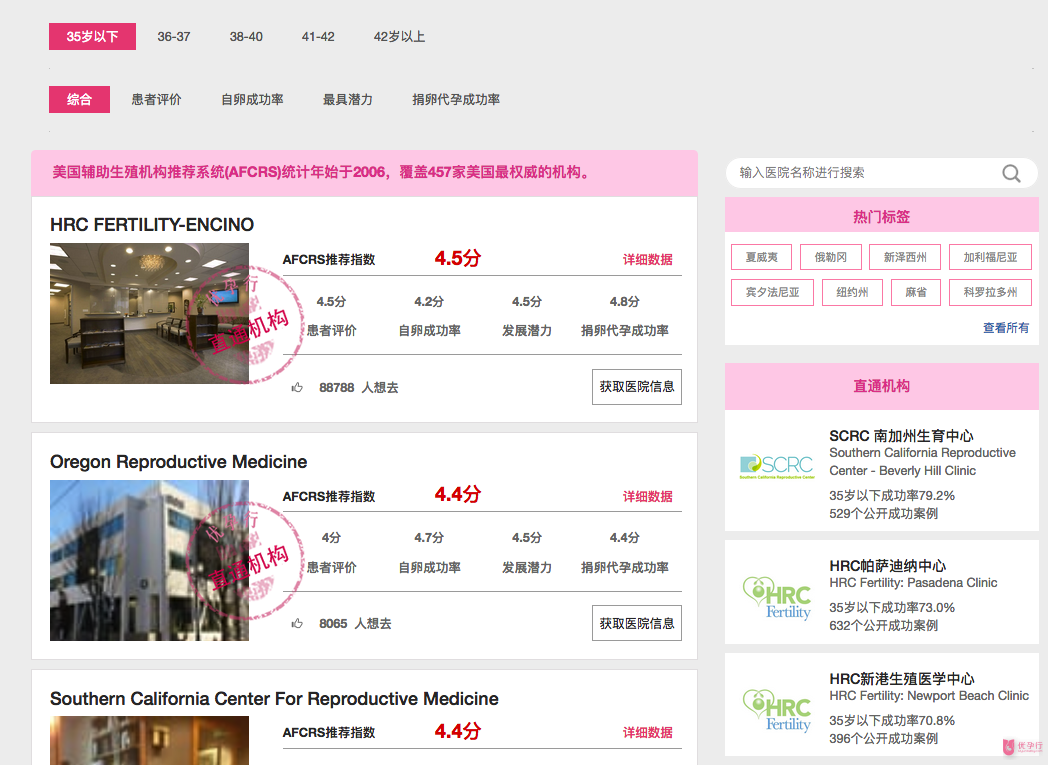Click the Southern California Center clinic photo
1048x765 pixels.
pyautogui.click(x=149, y=740)
